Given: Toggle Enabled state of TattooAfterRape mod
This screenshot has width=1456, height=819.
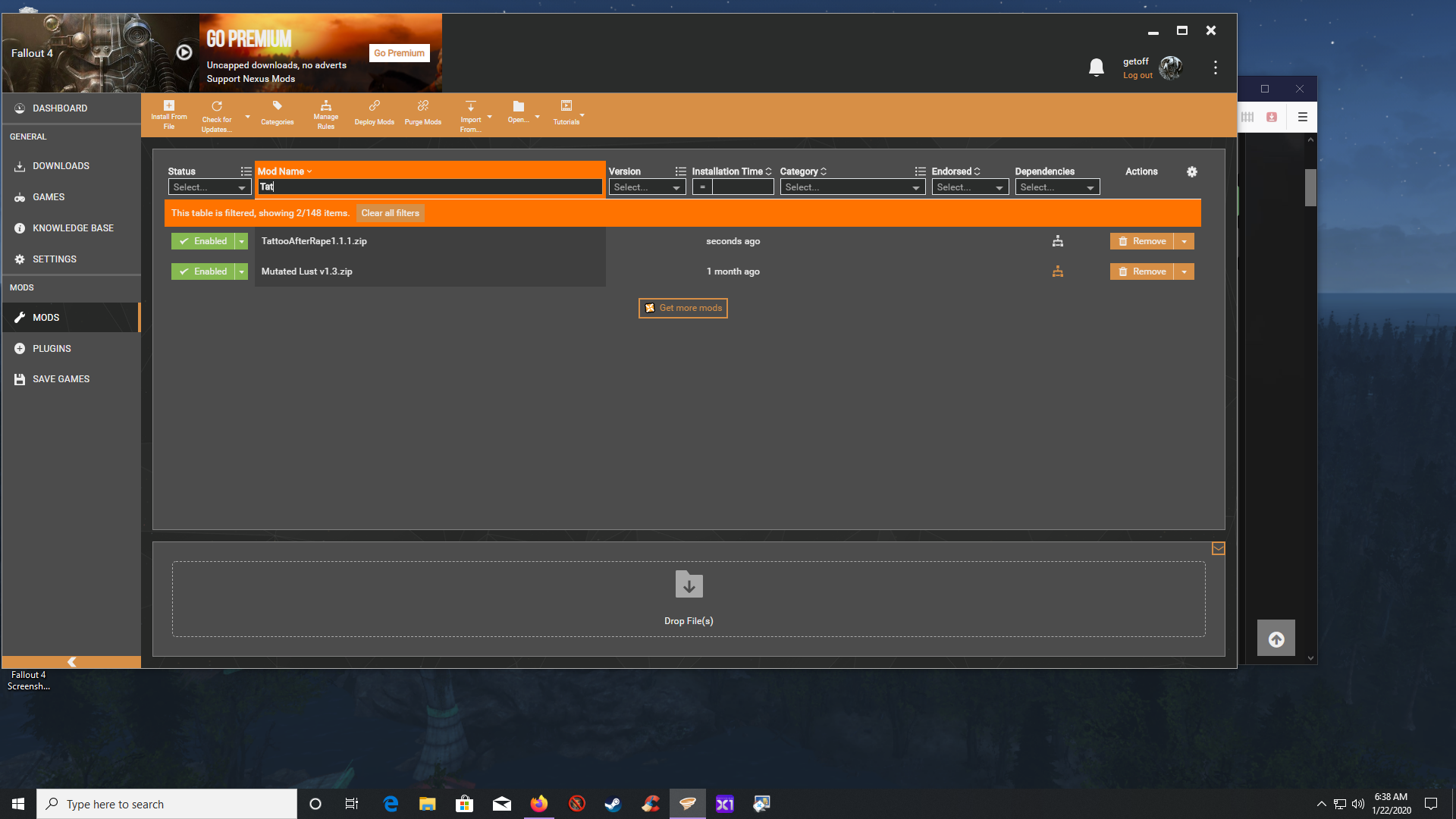Looking at the screenshot, I should tap(203, 241).
